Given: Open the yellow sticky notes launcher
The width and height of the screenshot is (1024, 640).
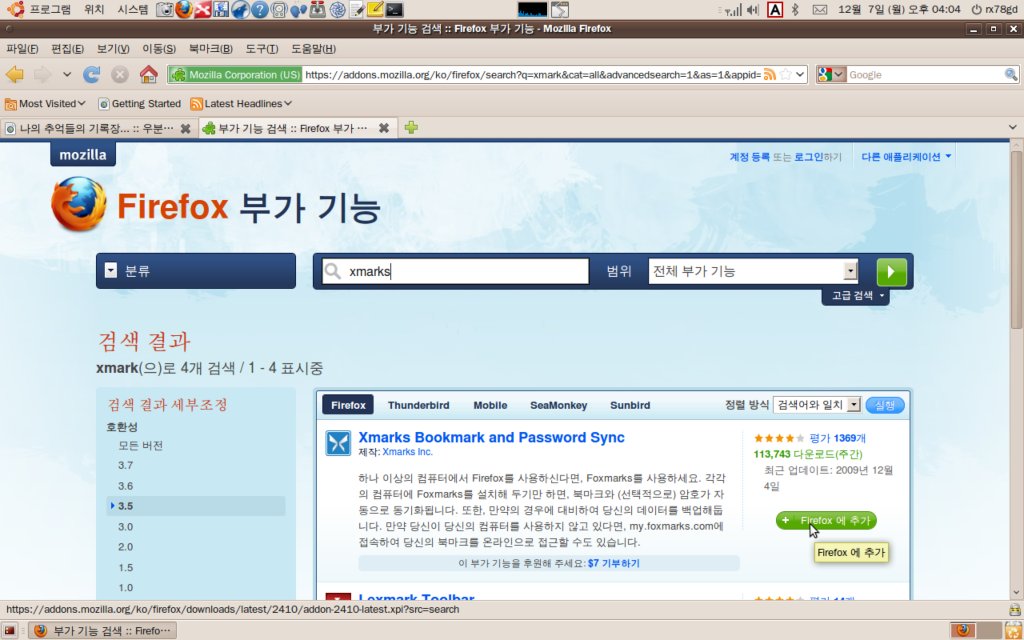Looking at the screenshot, I should 375,9.
